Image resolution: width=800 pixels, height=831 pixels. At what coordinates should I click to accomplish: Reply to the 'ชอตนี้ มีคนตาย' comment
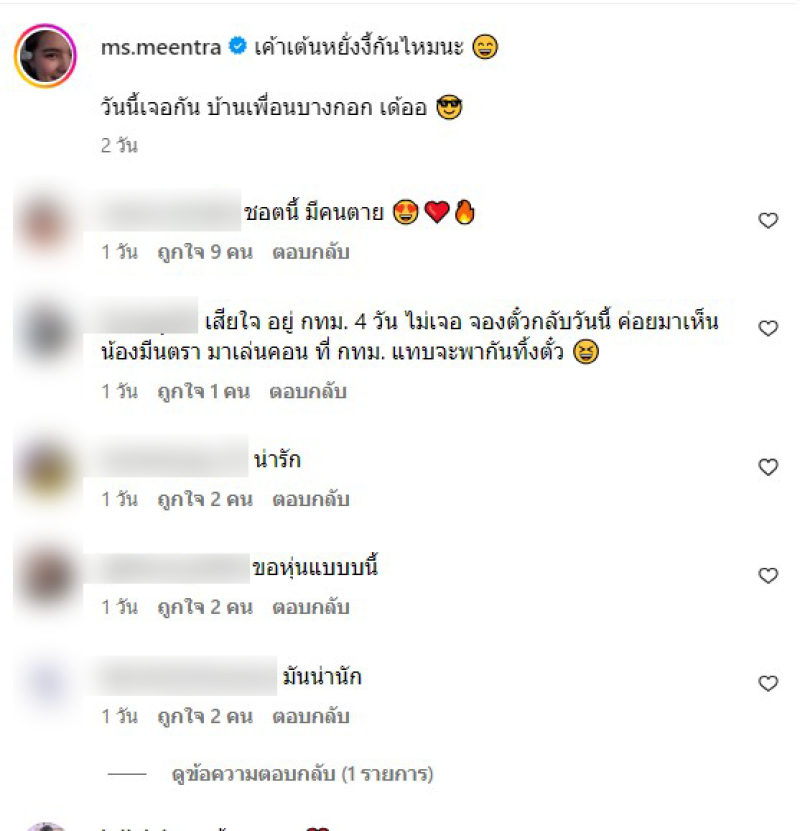click(x=310, y=252)
